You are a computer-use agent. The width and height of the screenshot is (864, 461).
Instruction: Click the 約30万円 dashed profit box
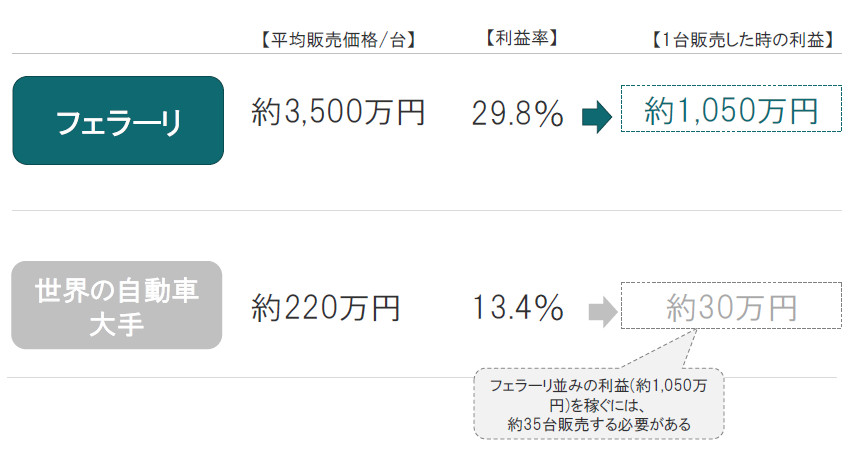pos(731,306)
